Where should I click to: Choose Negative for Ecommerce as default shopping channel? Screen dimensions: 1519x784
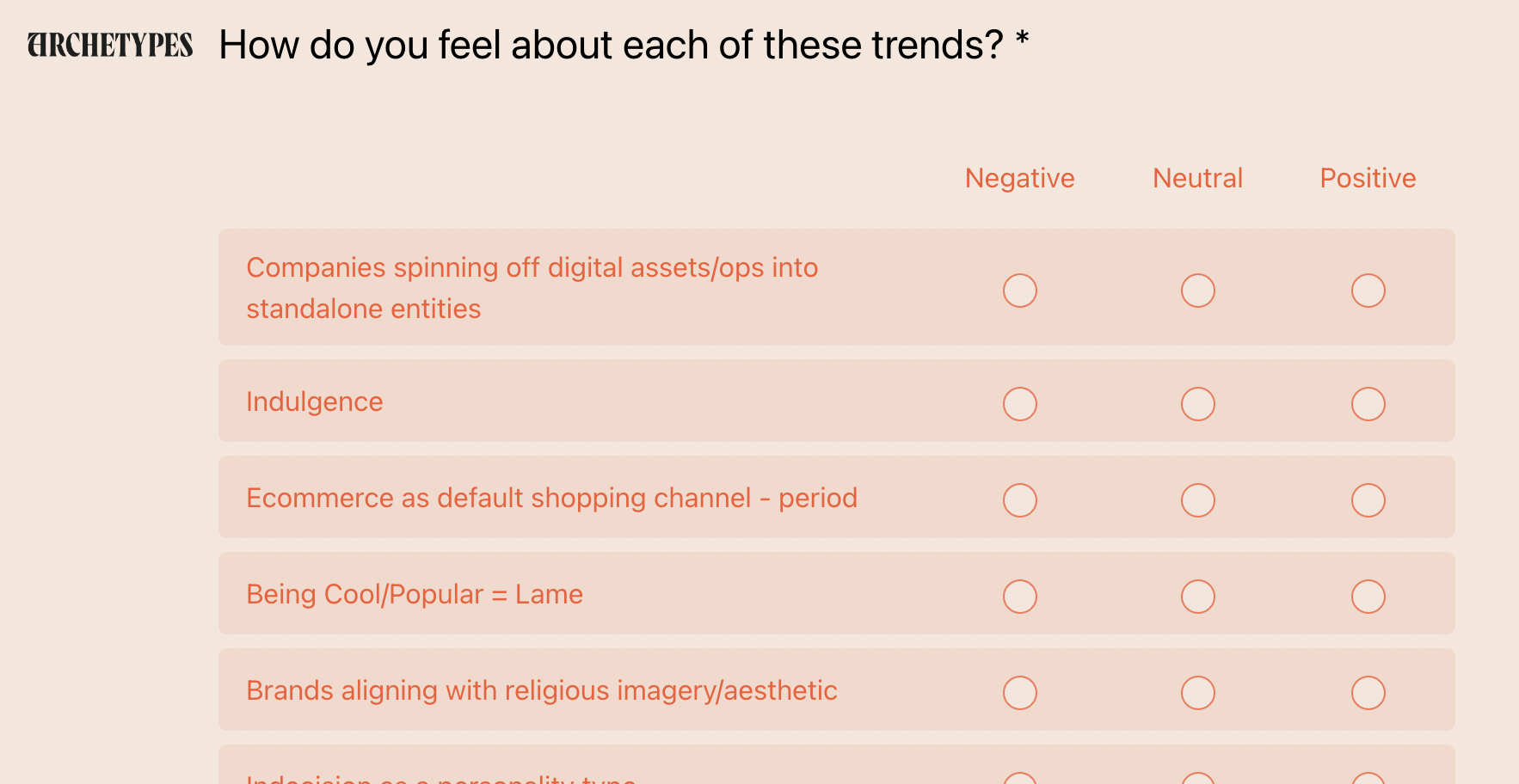[x=1020, y=500]
